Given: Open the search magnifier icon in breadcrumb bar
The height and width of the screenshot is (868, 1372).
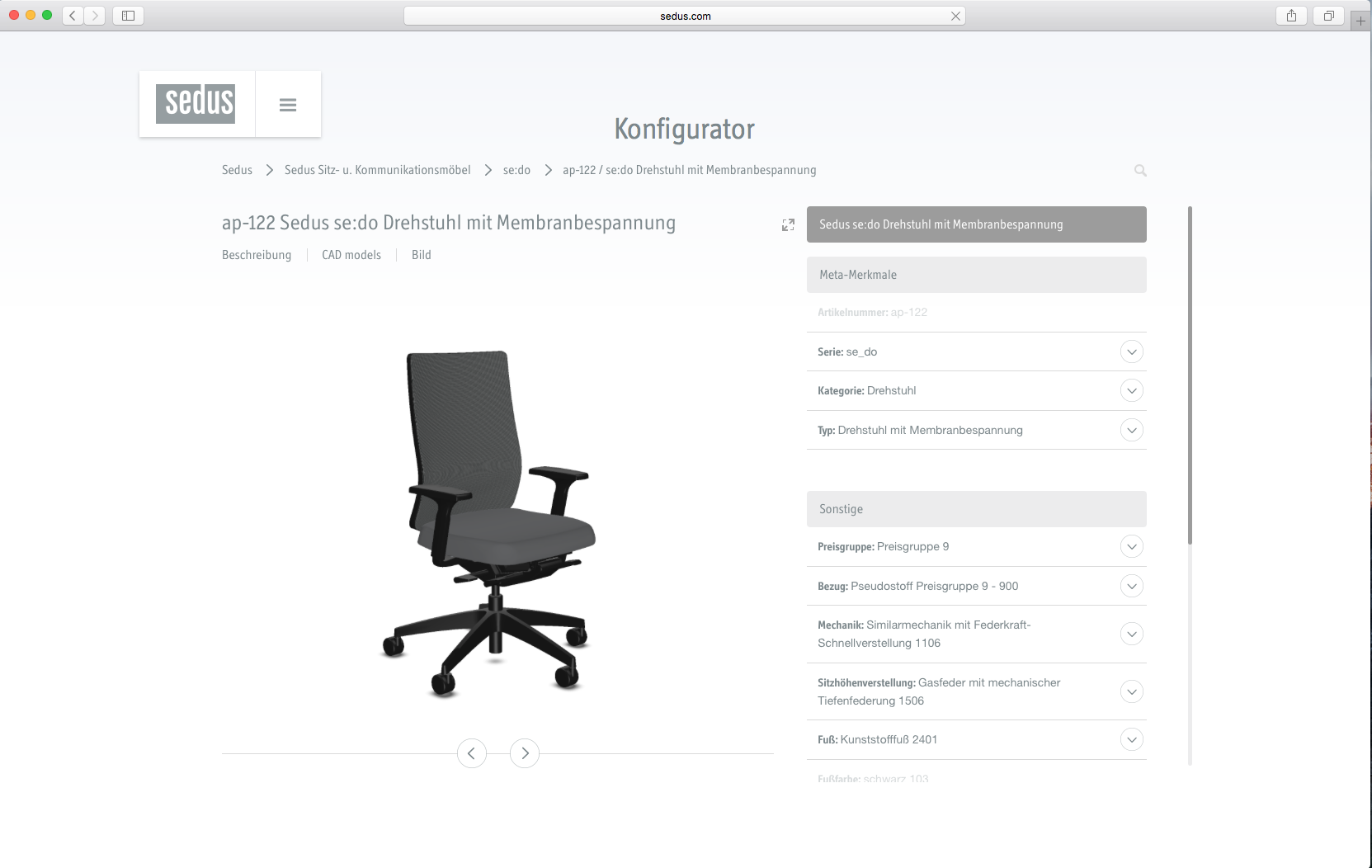Looking at the screenshot, I should (1140, 171).
